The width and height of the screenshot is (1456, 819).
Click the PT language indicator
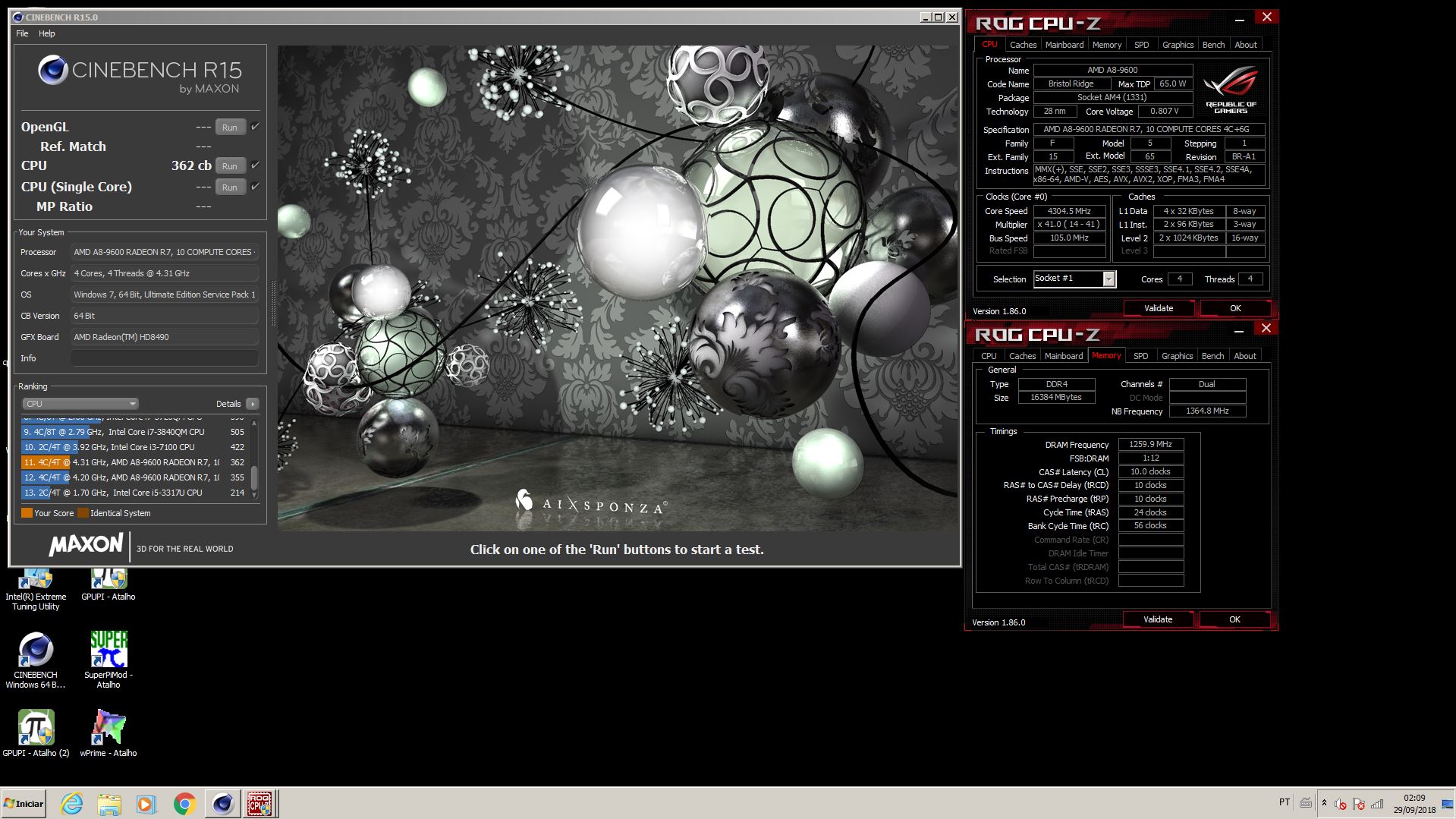point(1284,802)
